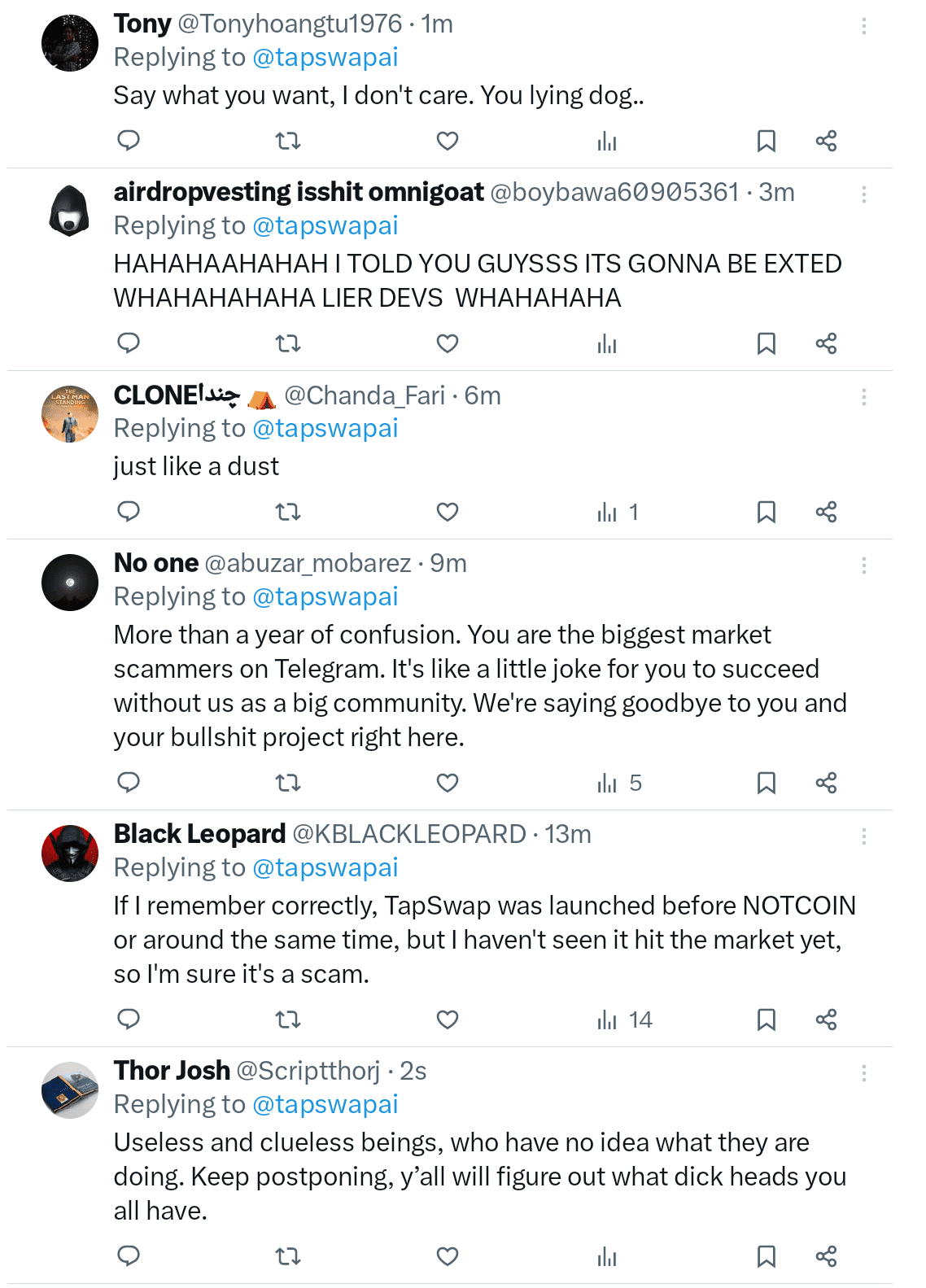
Task: Like Tony's "lying dog" reply
Action: tap(448, 141)
